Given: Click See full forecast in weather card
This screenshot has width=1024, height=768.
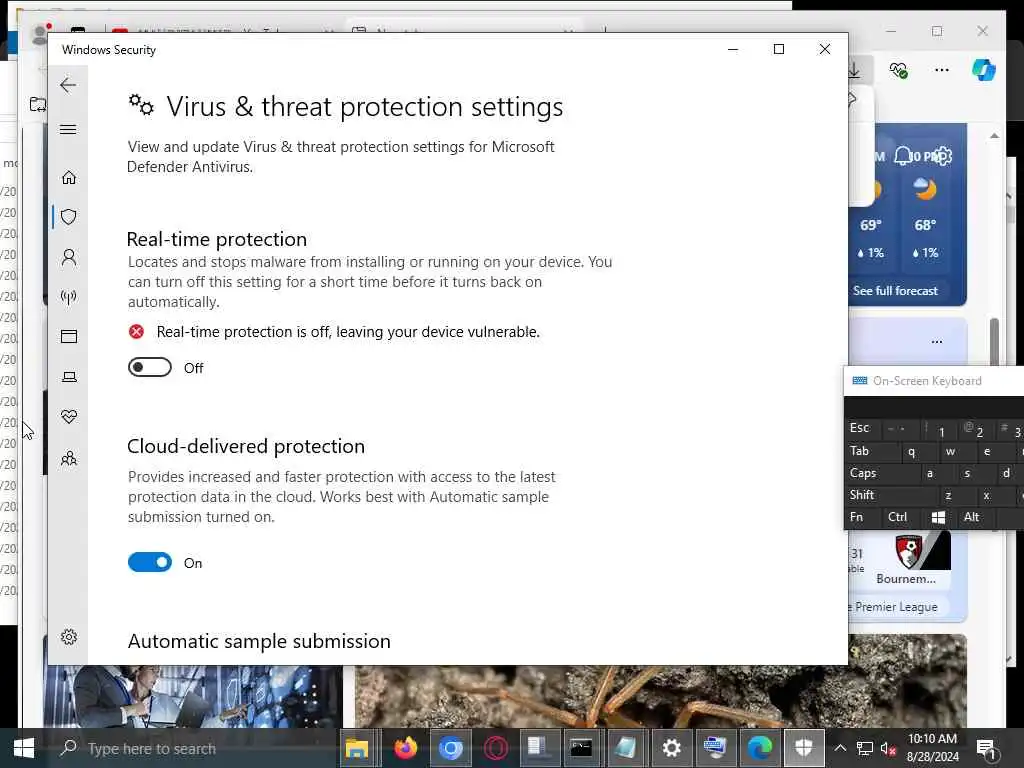Looking at the screenshot, I should [895, 291].
